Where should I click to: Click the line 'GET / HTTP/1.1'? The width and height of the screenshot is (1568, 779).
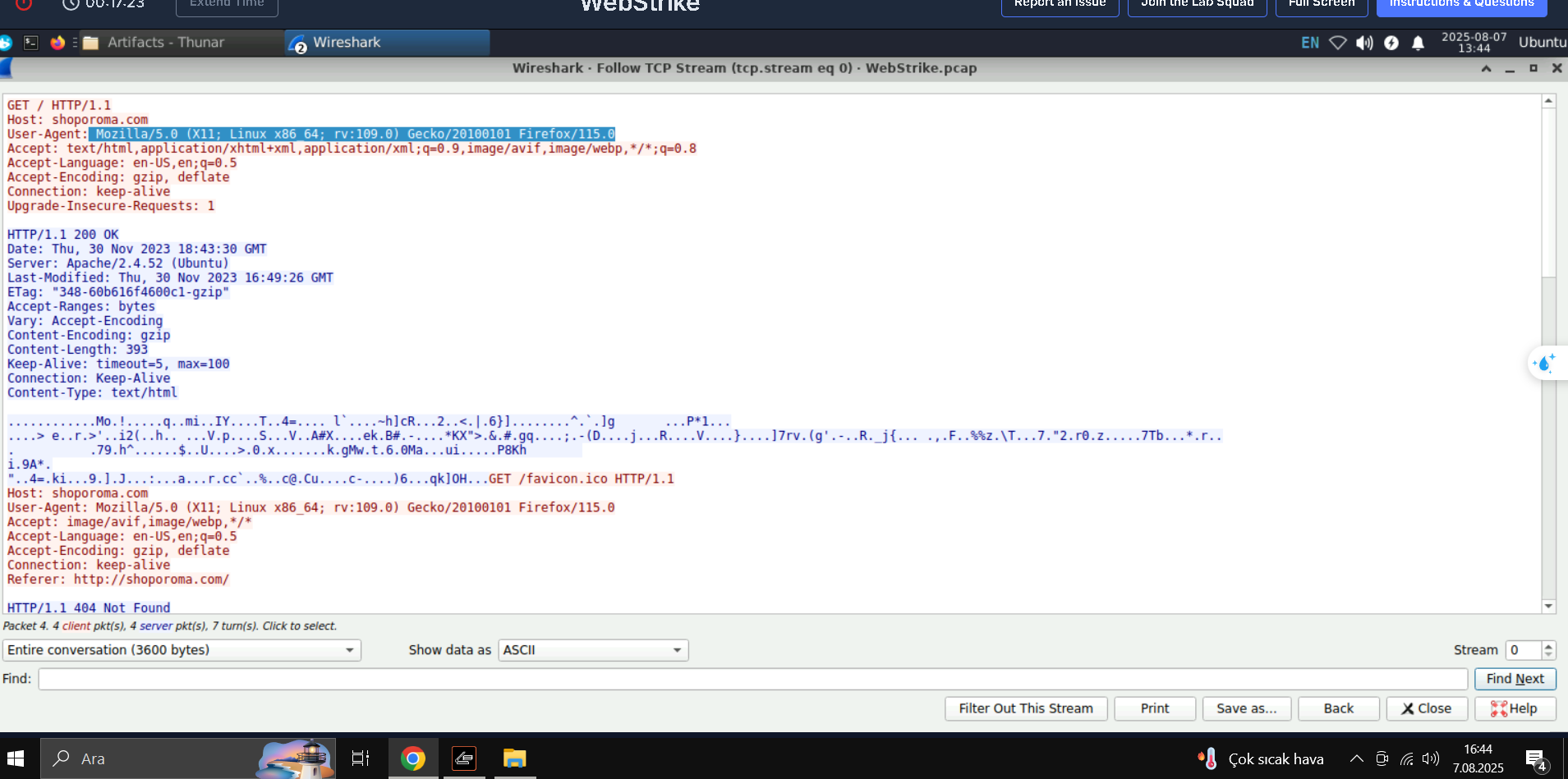click(x=59, y=105)
